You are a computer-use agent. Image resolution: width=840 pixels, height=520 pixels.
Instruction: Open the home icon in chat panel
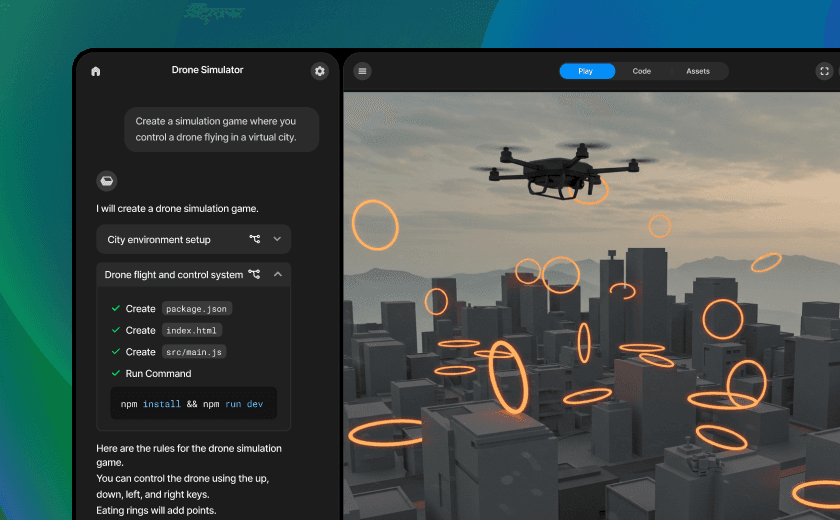(96, 71)
